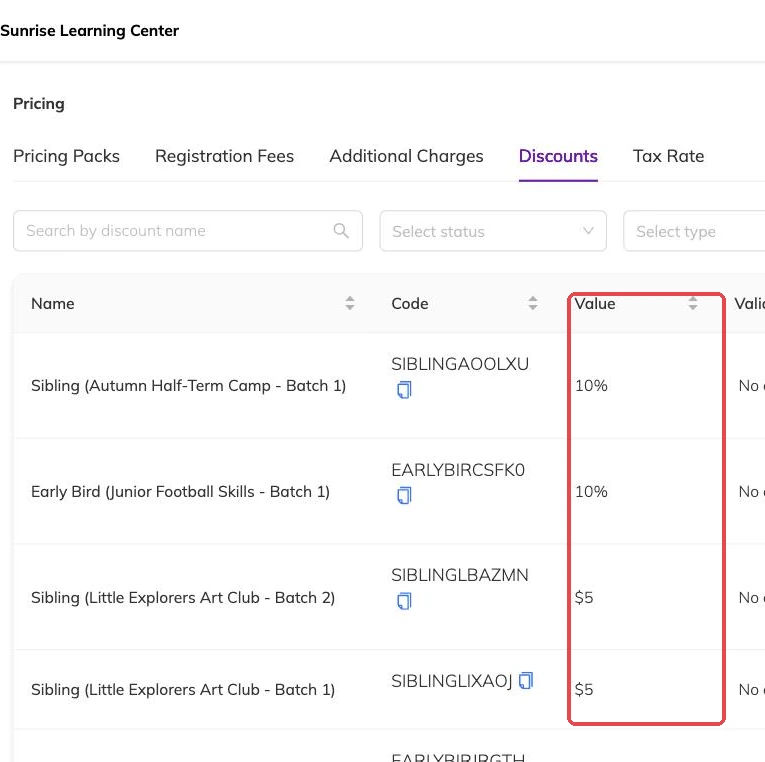Switch to Pricing Packs tab
Viewport: 765px width, 762px height.
66,156
